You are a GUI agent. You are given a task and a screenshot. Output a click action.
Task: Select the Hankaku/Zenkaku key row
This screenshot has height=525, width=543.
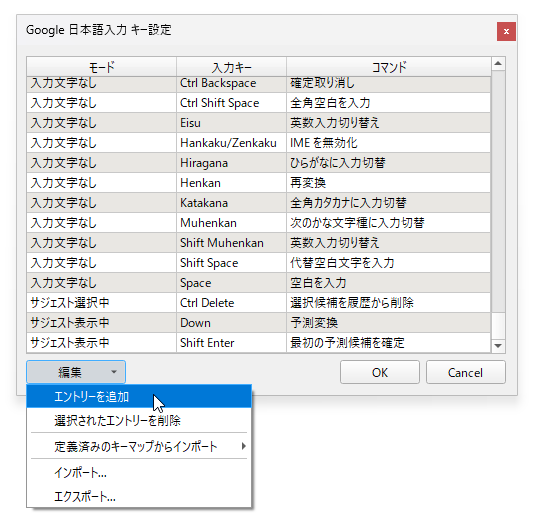(x=259, y=143)
